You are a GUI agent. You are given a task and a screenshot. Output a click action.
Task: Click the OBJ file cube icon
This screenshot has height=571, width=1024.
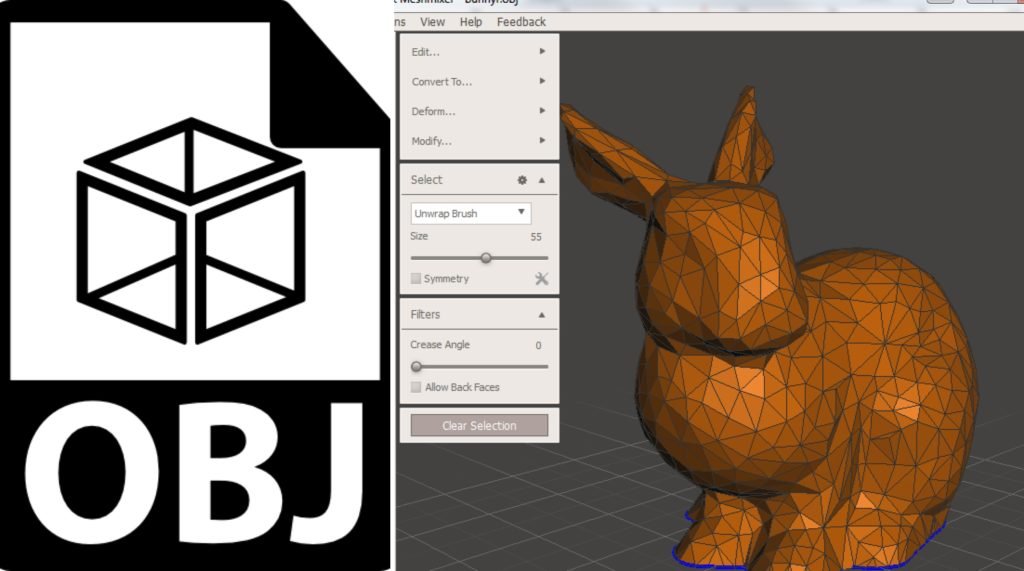pyautogui.click(x=191, y=230)
